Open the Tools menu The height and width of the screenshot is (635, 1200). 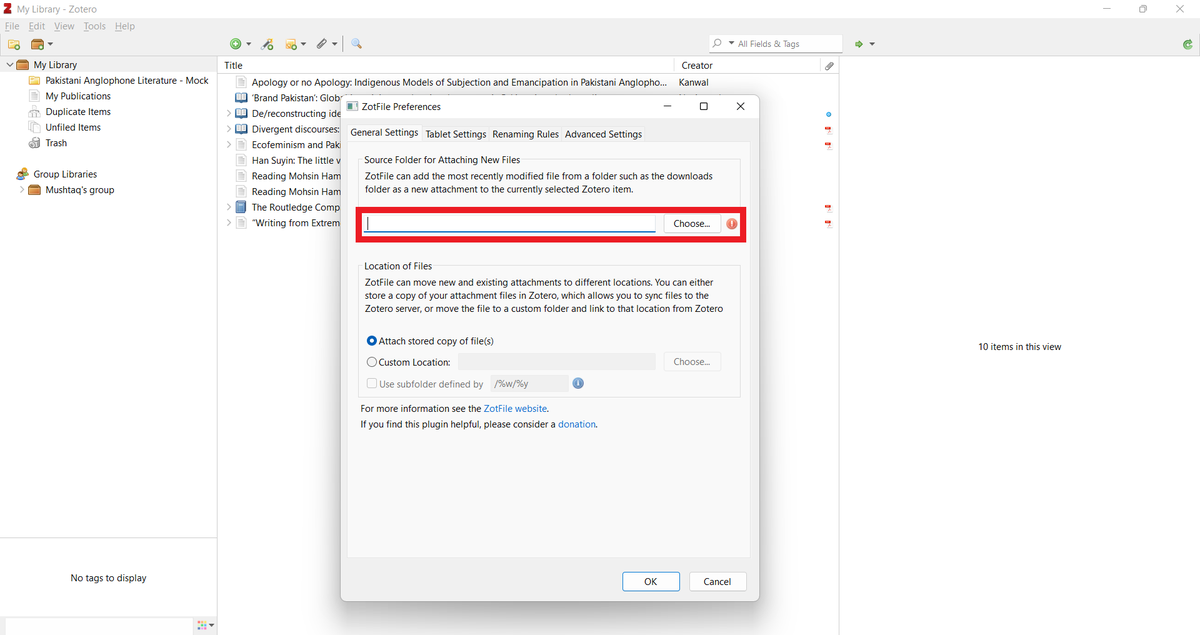coord(94,26)
